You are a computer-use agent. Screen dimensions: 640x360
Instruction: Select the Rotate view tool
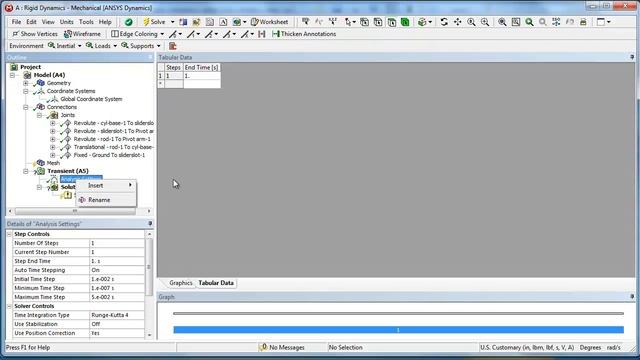[x=444, y=22]
